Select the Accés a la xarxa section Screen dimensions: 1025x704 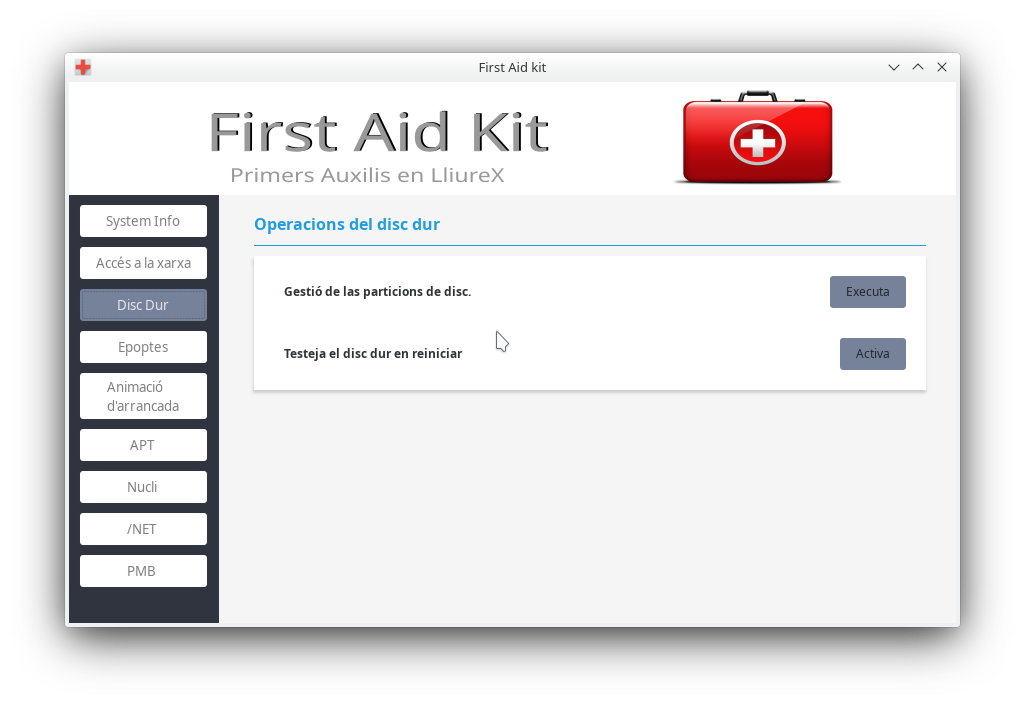[x=143, y=263]
